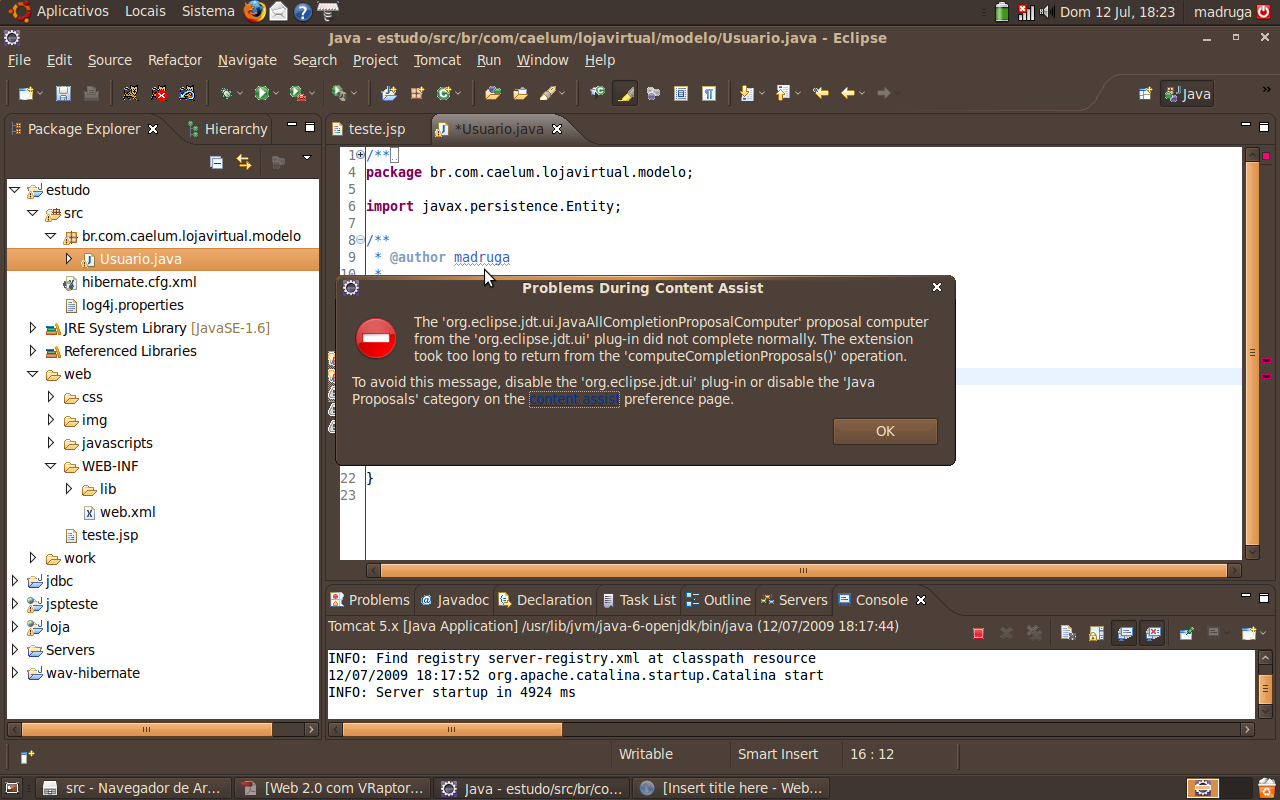Close the Usuario.java editor tab
1280x800 pixels.
tap(557, 129)
